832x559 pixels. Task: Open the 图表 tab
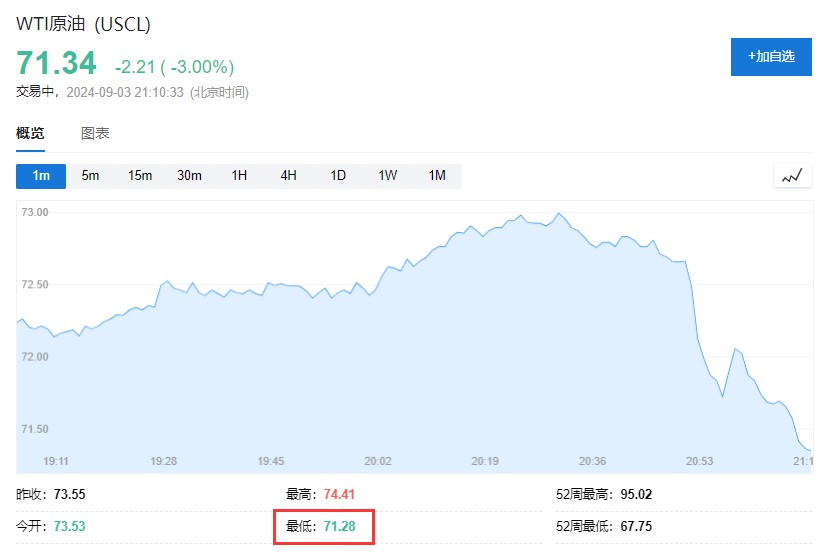pos(95,133)
